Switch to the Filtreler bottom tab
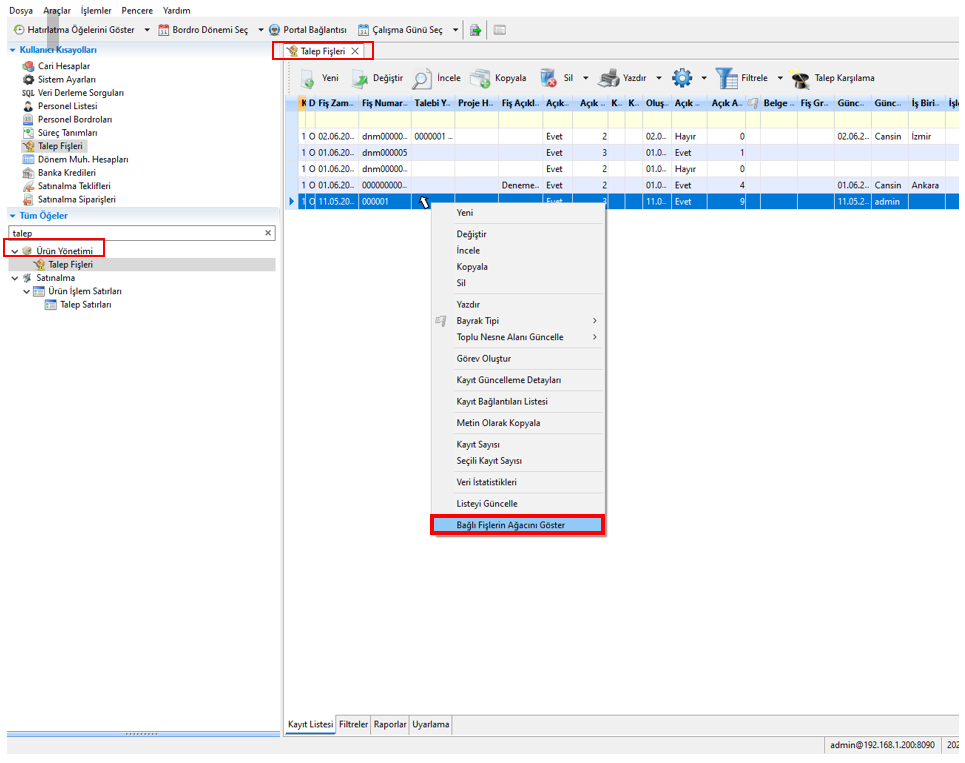The image size is (965, 763). click(x=353, y=724)
